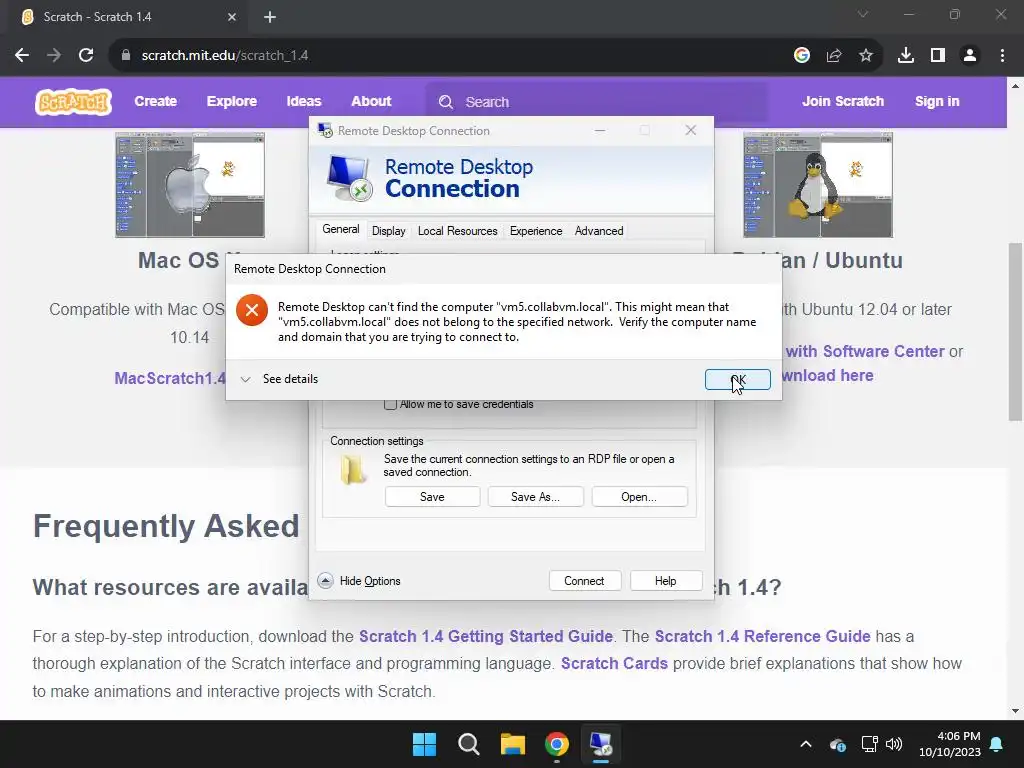
Task: Click the browser back arrow
Action: point(22,56)
